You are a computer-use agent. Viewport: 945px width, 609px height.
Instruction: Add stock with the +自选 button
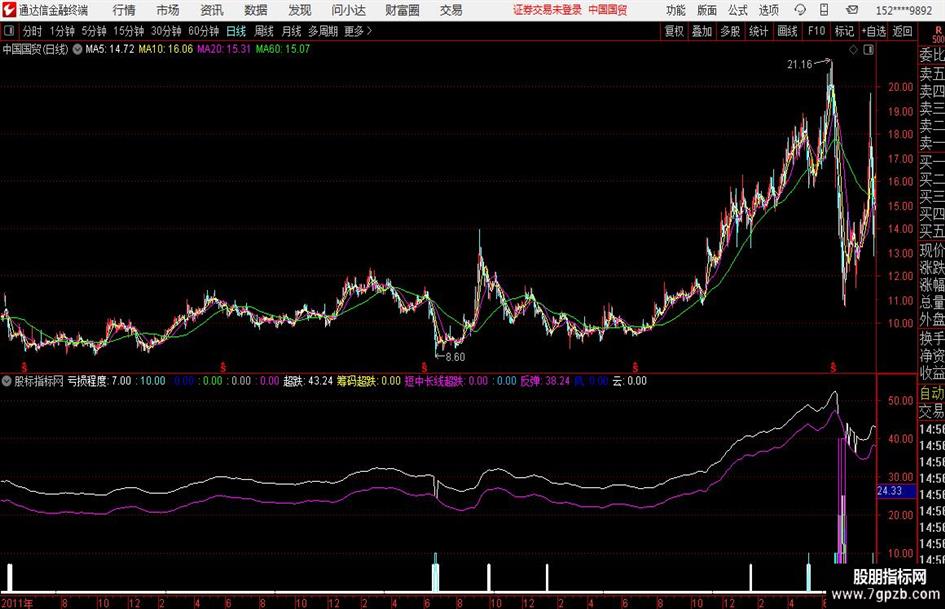(873, 31)
